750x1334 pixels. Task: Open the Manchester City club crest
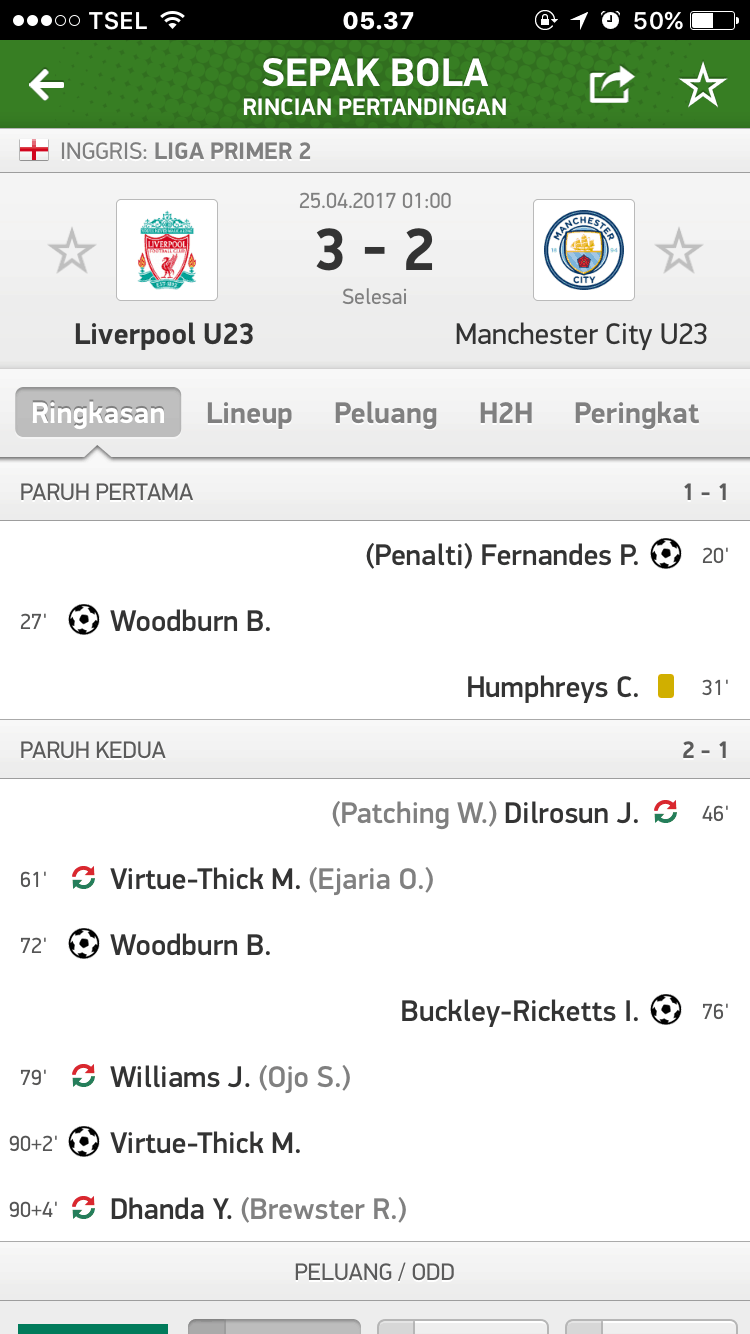point(584,250)
